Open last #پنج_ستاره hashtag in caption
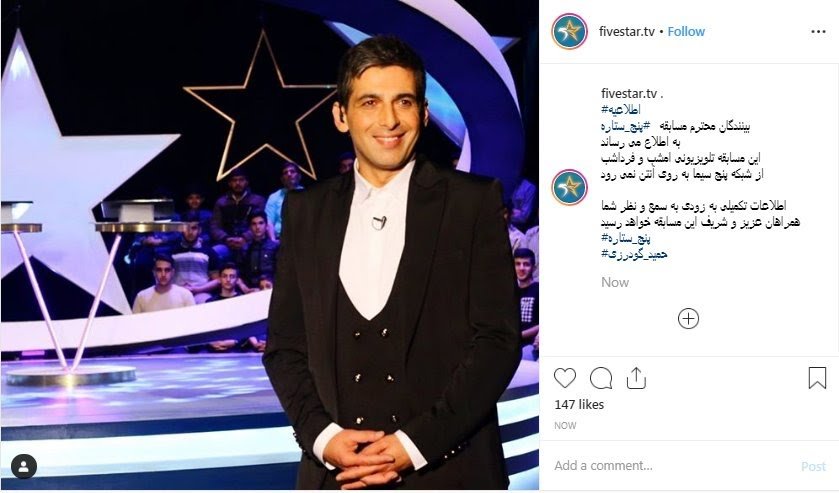This screenshot has width=839, height=493. point(626,238)
